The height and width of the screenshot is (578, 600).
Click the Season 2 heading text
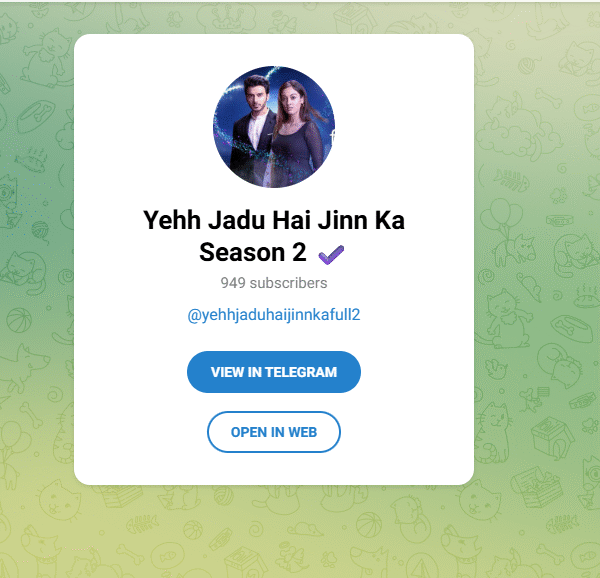pos(253,252)
